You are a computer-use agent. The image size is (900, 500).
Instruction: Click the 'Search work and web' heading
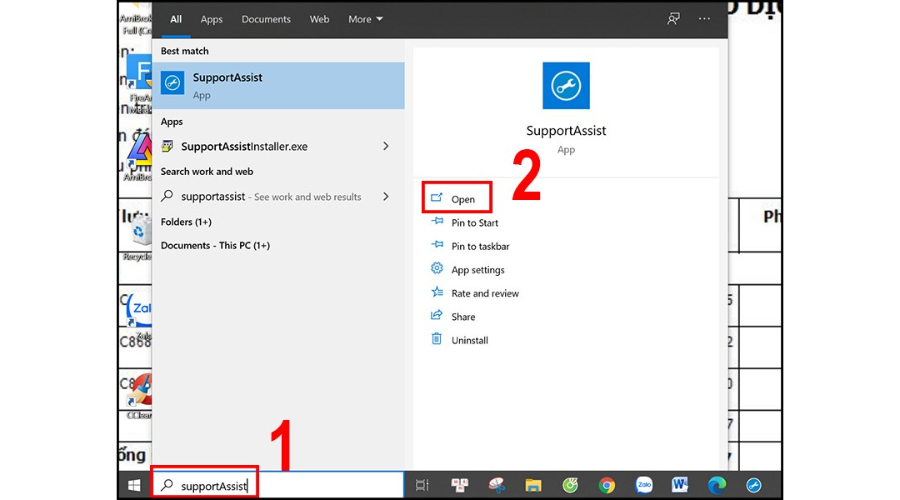tap(207, 171)
